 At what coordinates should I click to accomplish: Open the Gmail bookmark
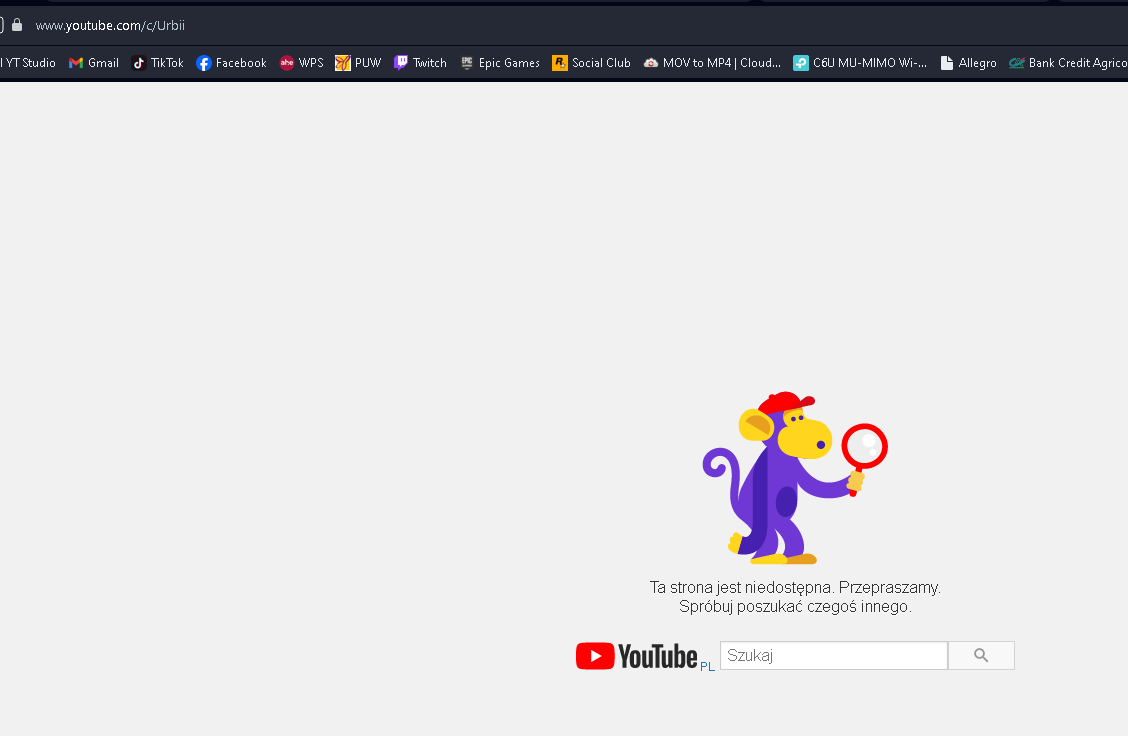pos(94,63)
